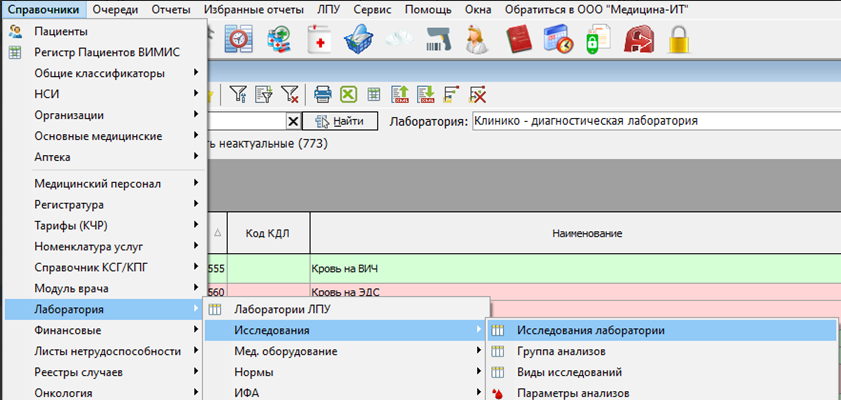Click the blue shopping basket icon
The height and width of the screenshot is (400, 841).
[358, 40]
